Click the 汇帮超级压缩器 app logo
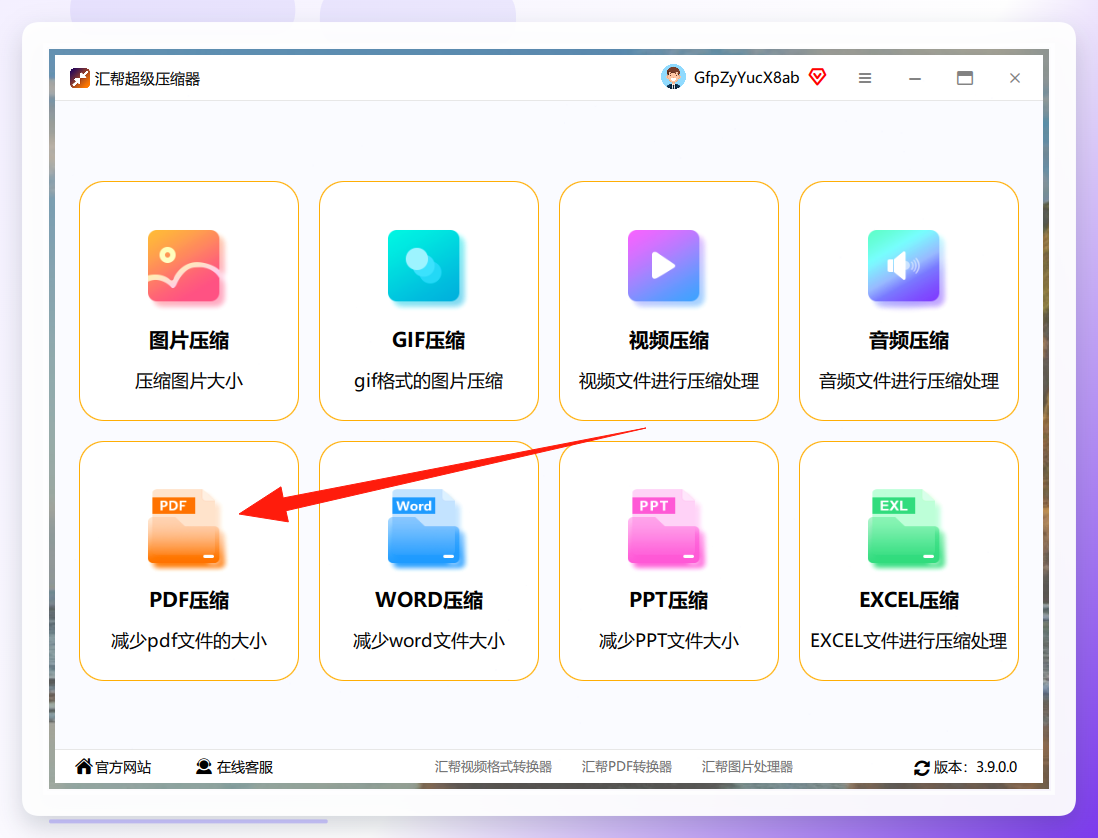 (80, 78)
